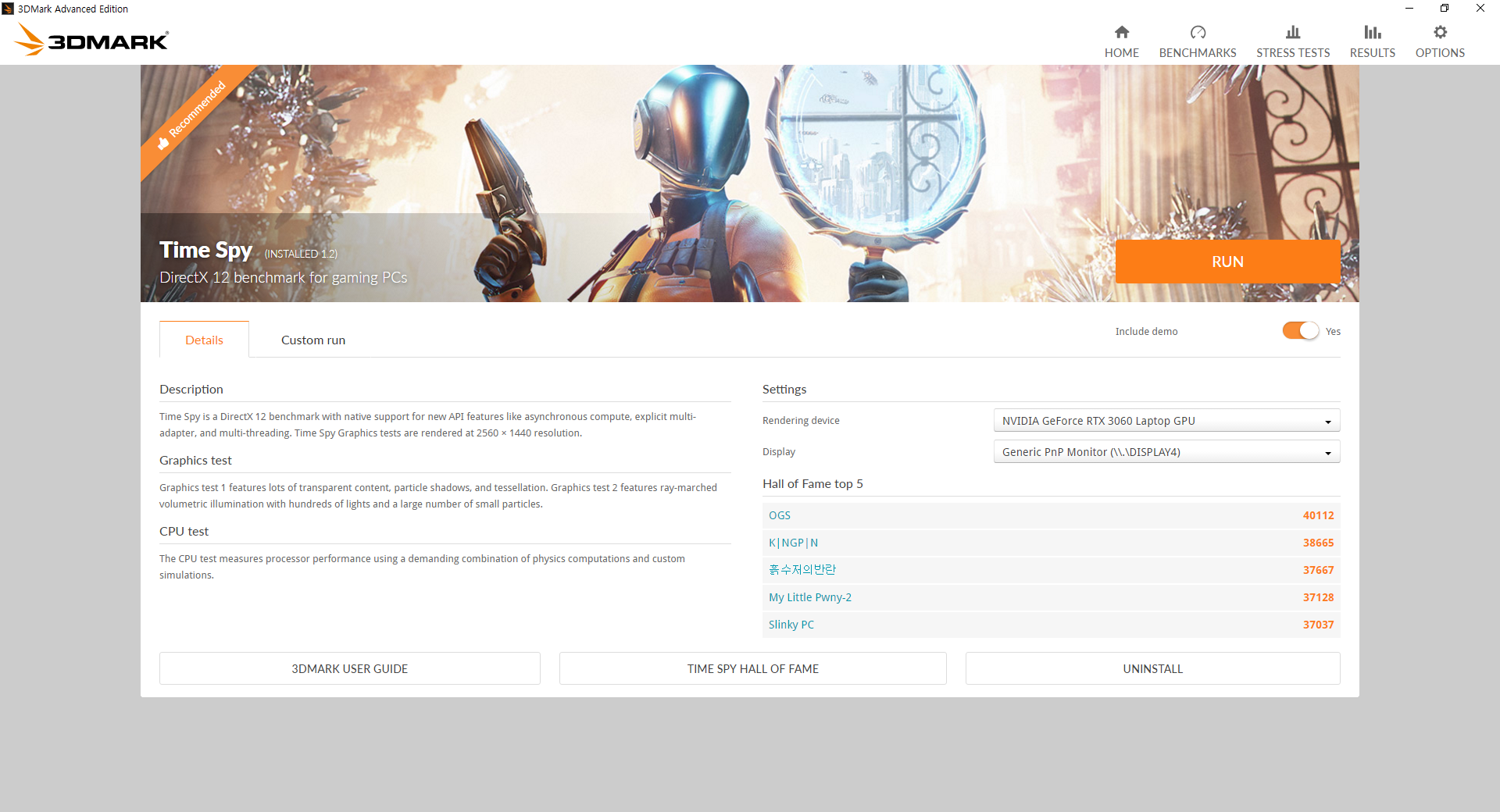This screenshot has width=1500, height=812.
Task: Toggle the Include demo switch
Action: click(x=1300, y=331)
